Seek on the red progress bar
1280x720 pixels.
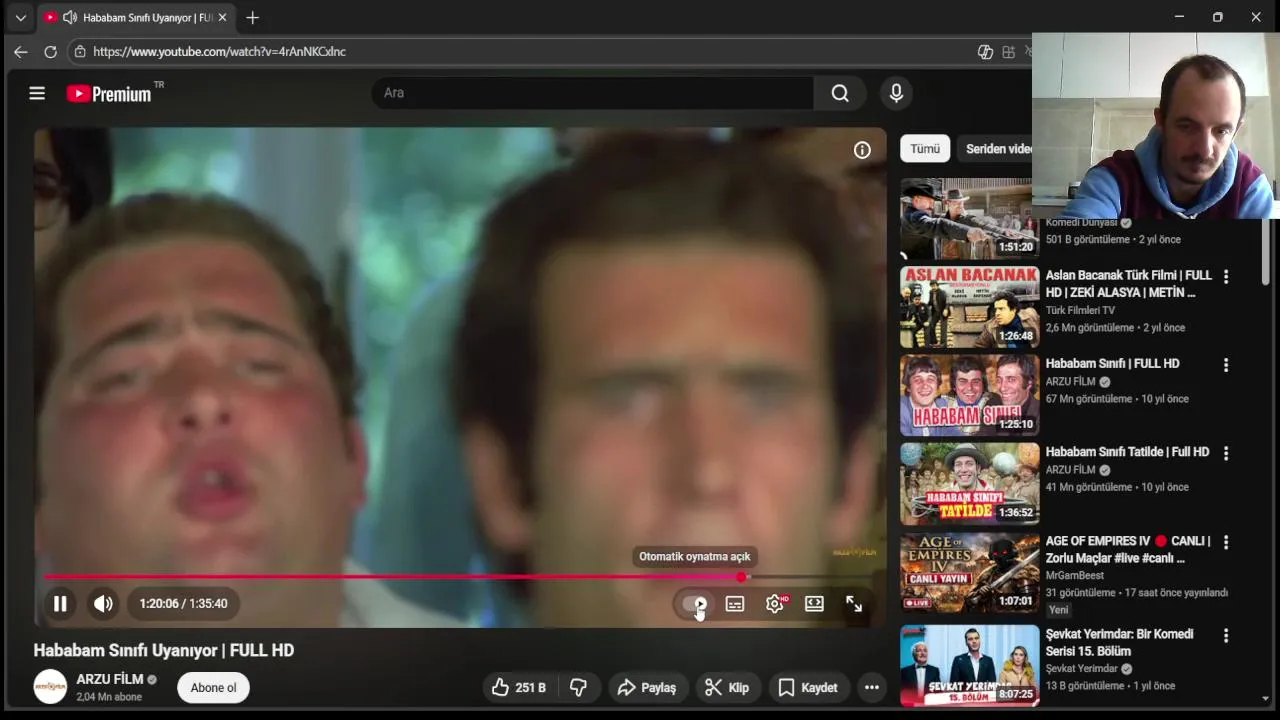coord(460,577)
